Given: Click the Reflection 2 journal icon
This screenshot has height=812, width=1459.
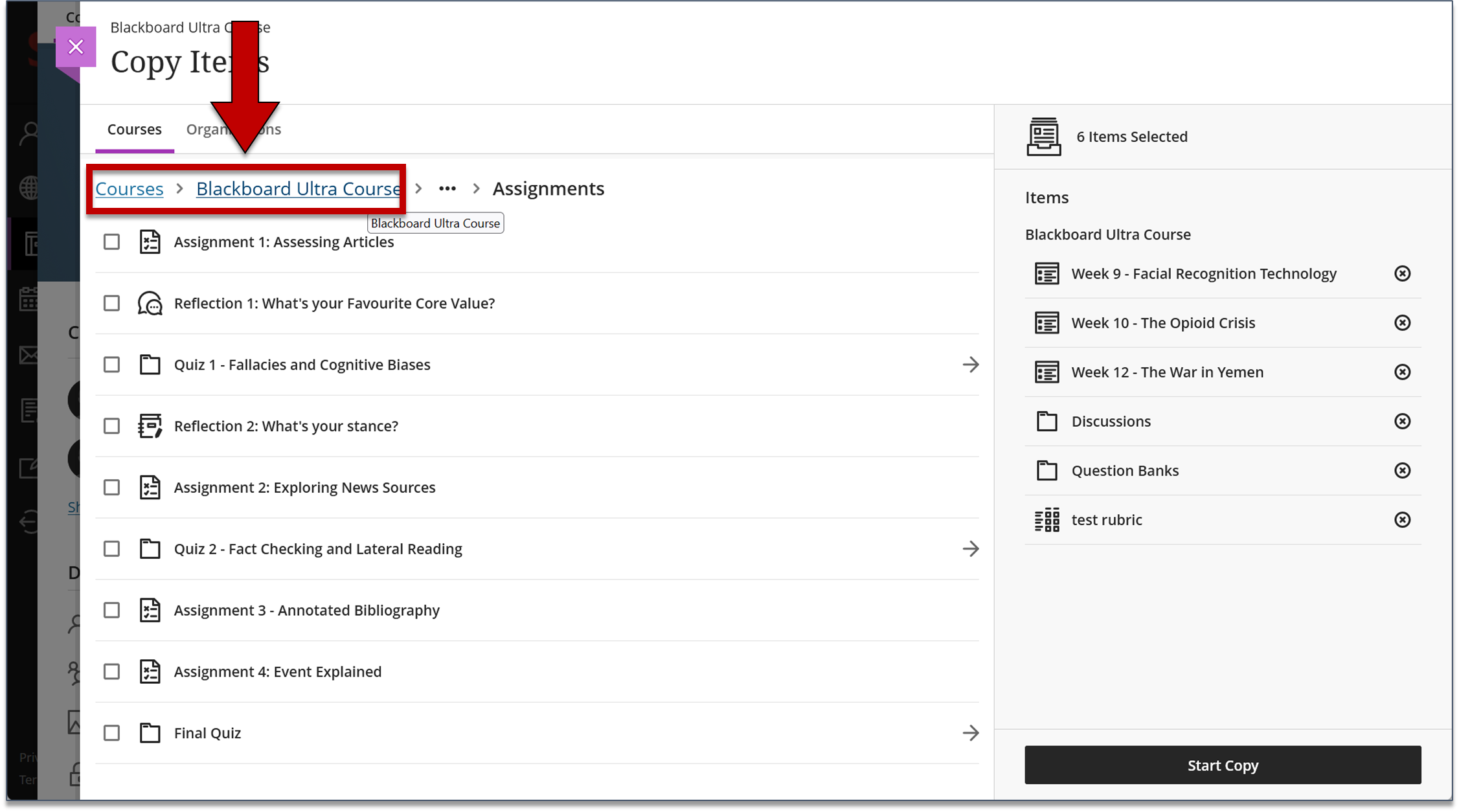Looking at the screenshot, I should 150,426.
